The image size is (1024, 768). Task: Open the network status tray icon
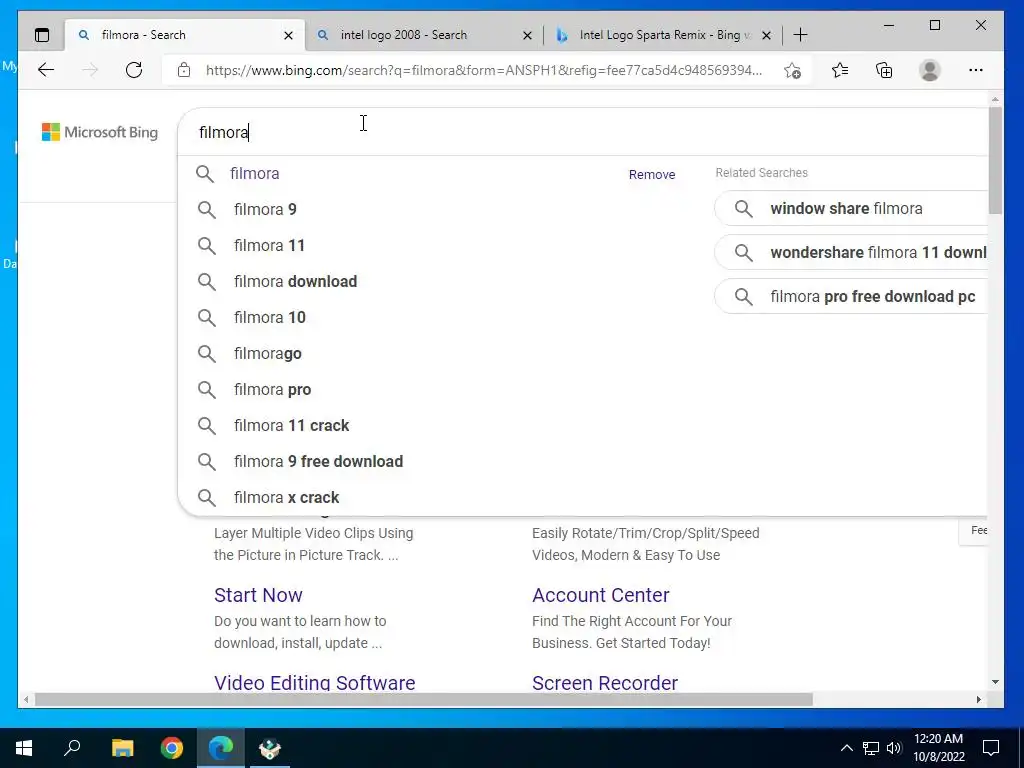tap(871, 748)
